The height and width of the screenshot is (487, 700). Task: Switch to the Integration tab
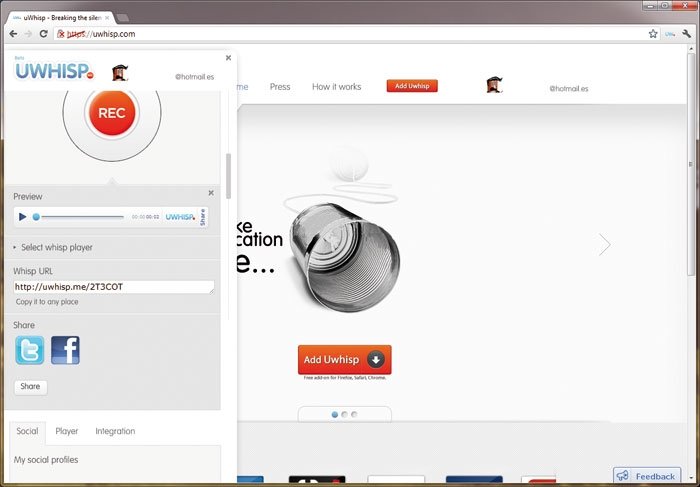coord(115,431)
